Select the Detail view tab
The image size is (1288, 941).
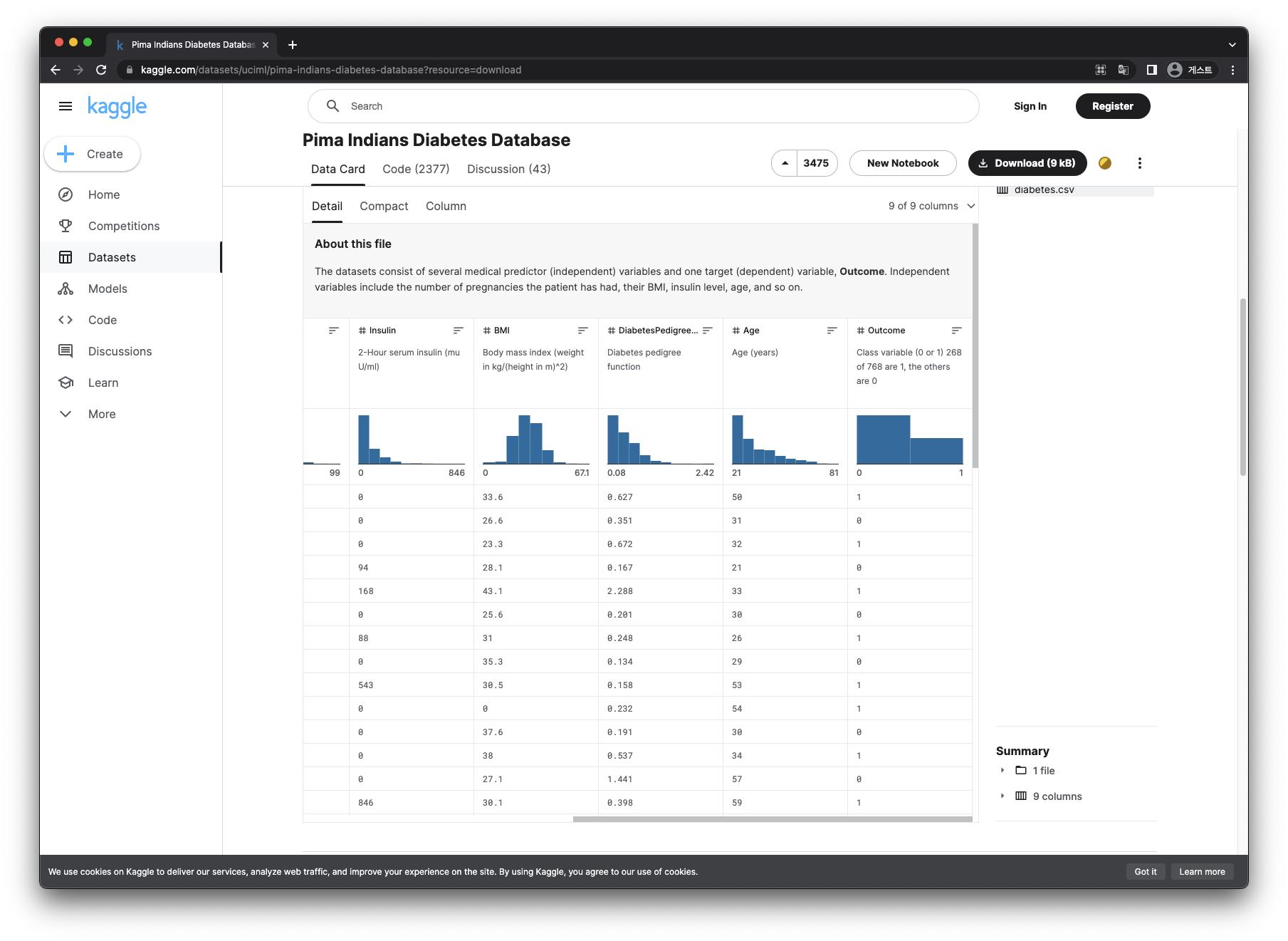tap(327, 207)
